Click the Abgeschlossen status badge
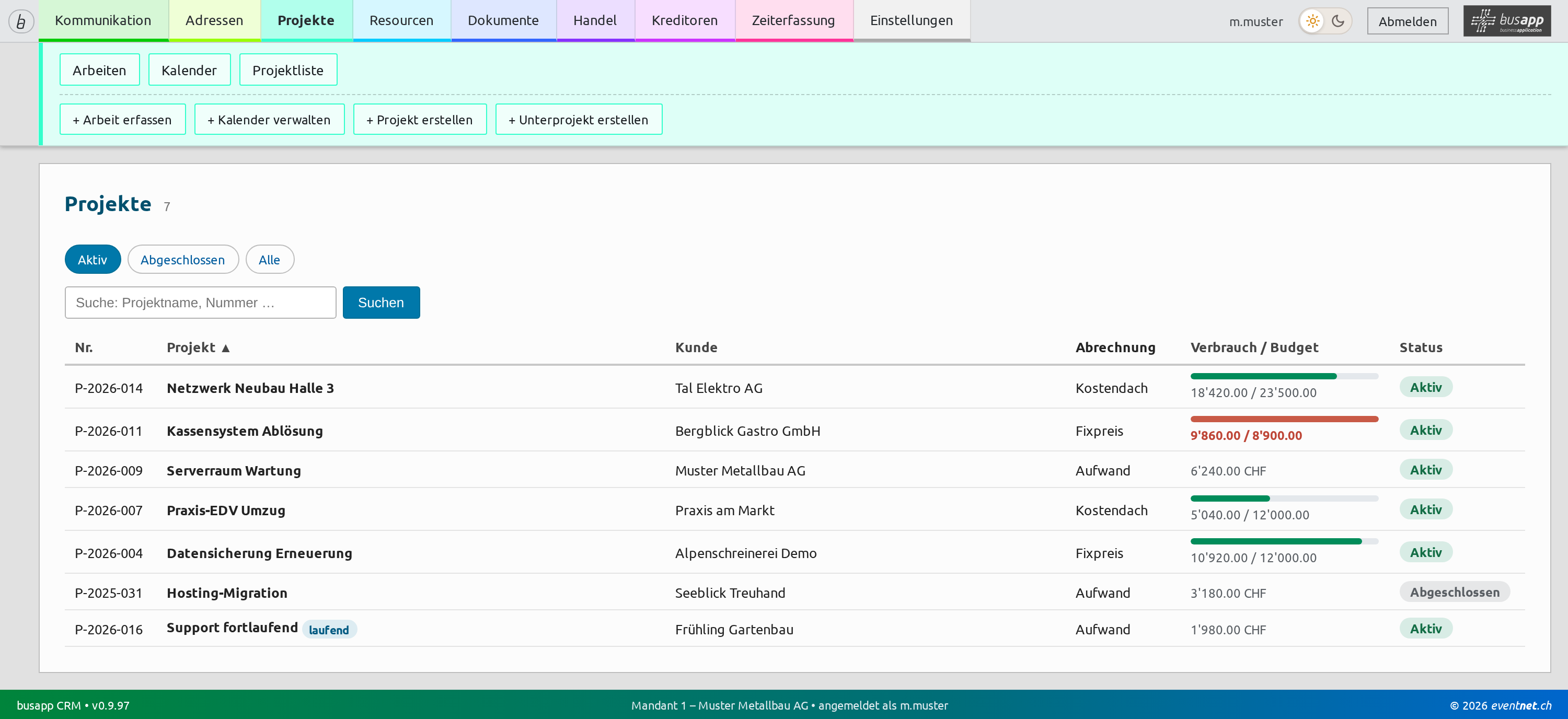Viewport: 1568px width, 719px height. (x=1455, y=592)
